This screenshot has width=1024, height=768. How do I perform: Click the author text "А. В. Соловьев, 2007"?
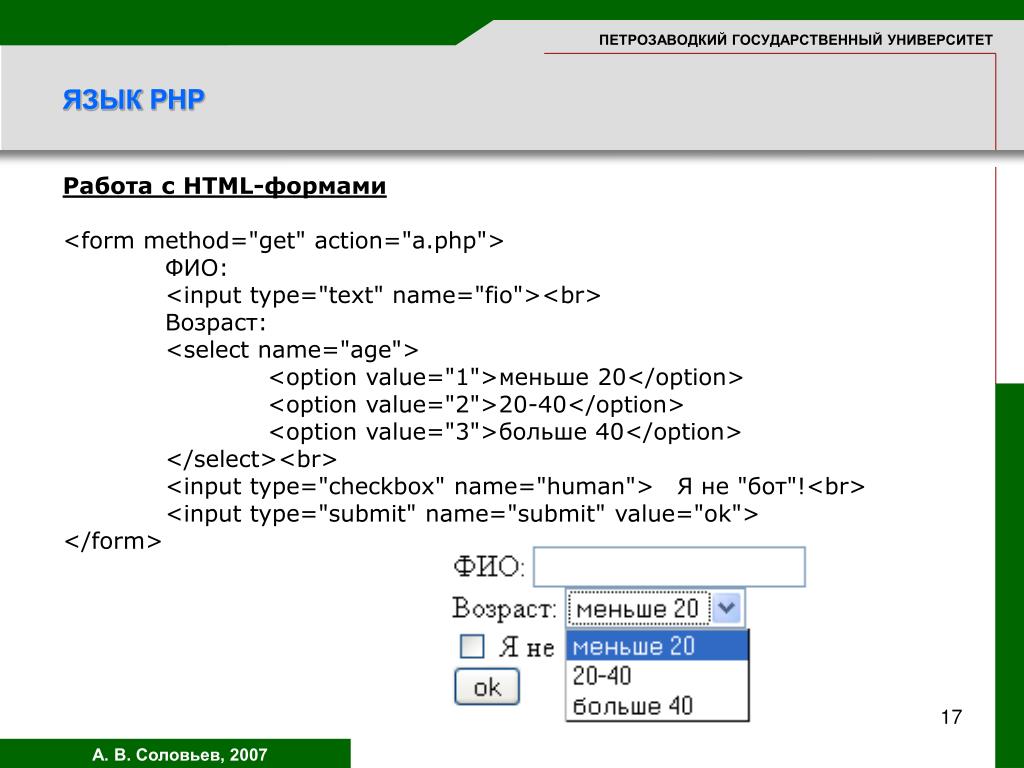(180, 755)
